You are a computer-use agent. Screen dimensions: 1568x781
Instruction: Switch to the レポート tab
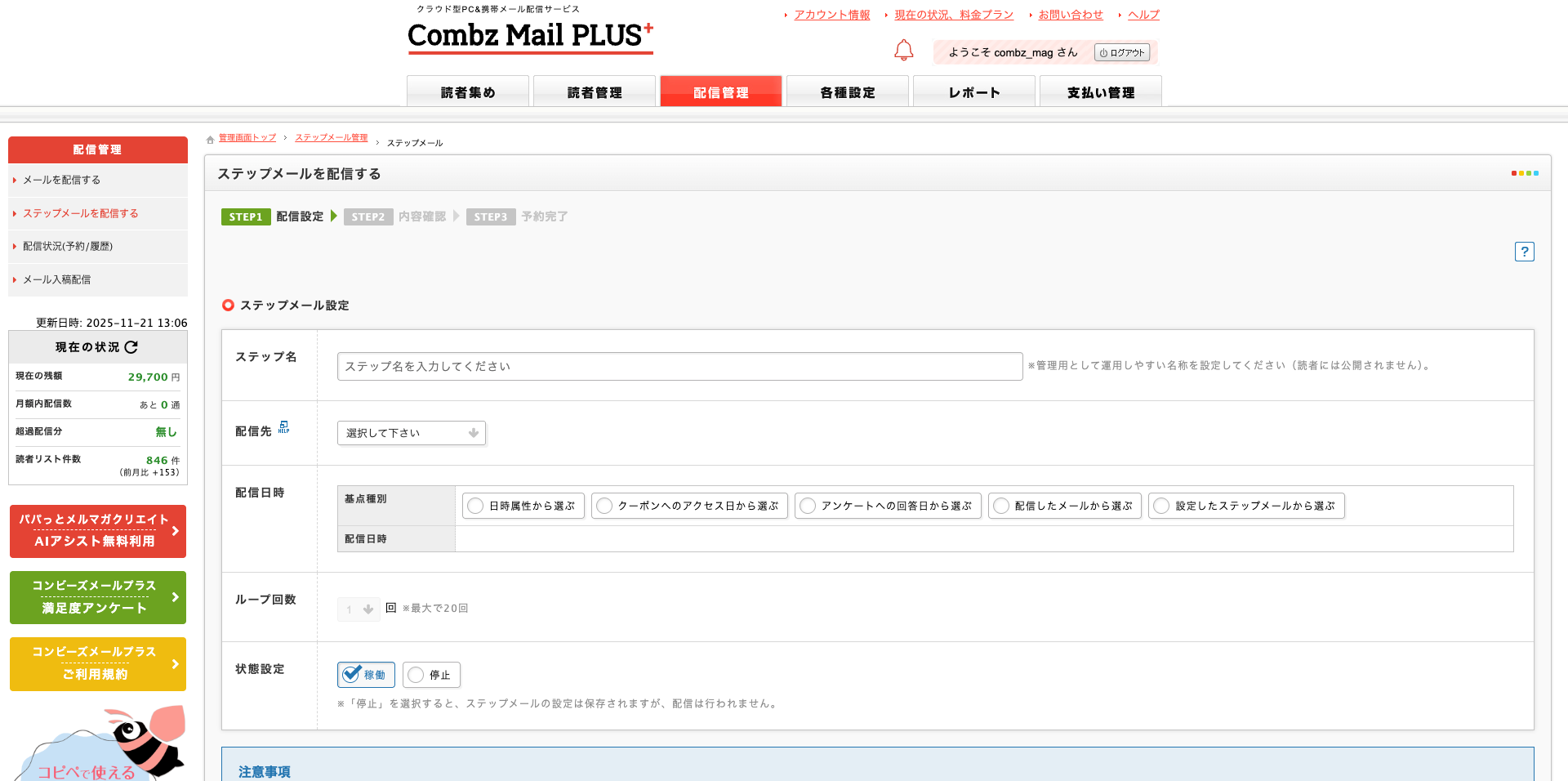pyautogui.click(x=973, y=92)
